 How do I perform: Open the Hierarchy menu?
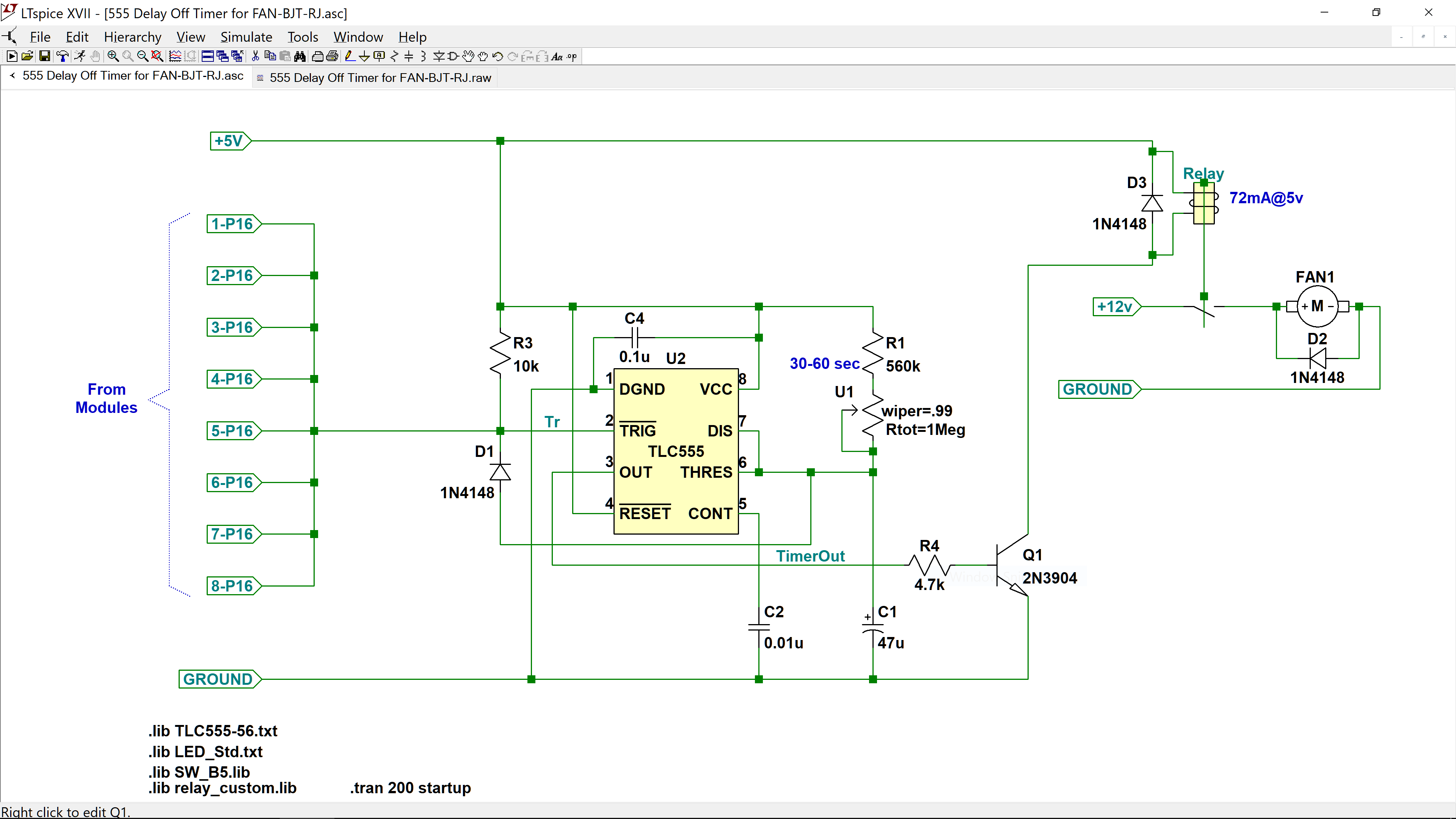click(x=132, y=37)
